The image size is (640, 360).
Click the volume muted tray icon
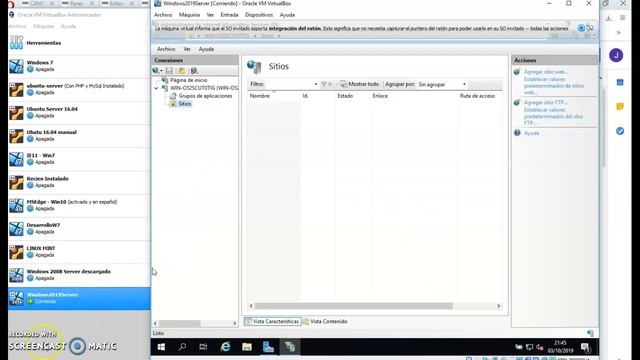point(540,347)
